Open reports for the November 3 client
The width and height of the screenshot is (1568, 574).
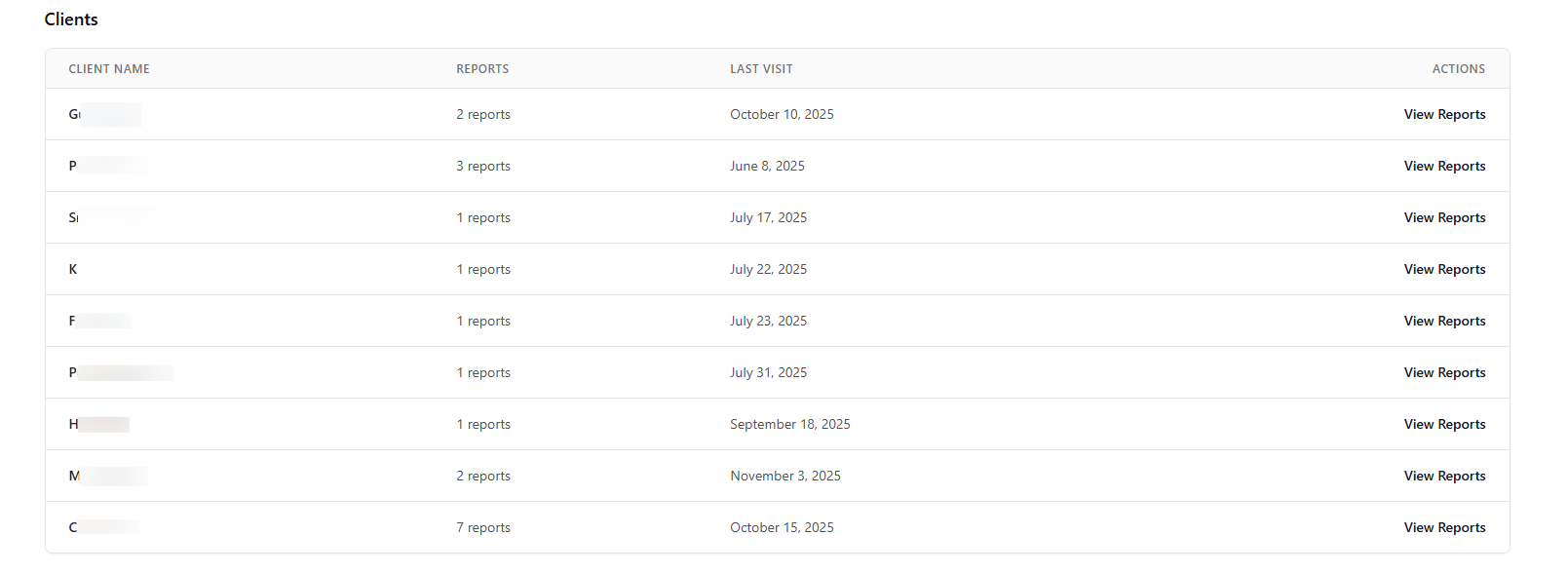pos(1444,476)
